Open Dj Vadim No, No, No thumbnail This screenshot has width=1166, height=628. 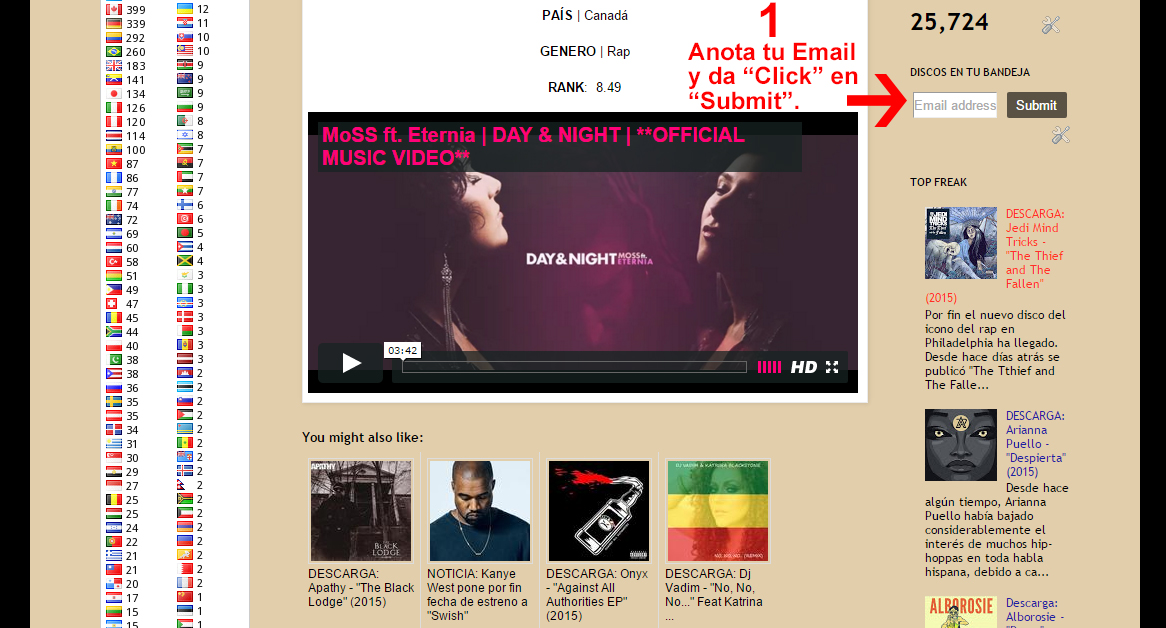pos(718,511)
